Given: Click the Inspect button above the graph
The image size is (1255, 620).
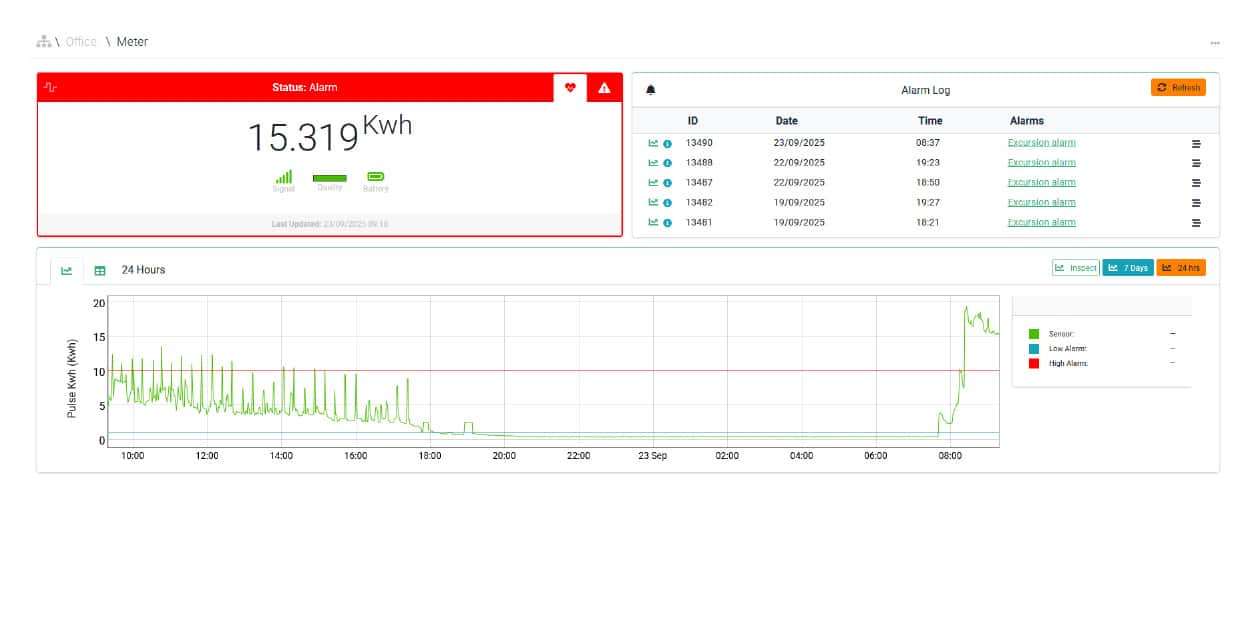Looking at the screenshot, I should tap(1075, 267).
